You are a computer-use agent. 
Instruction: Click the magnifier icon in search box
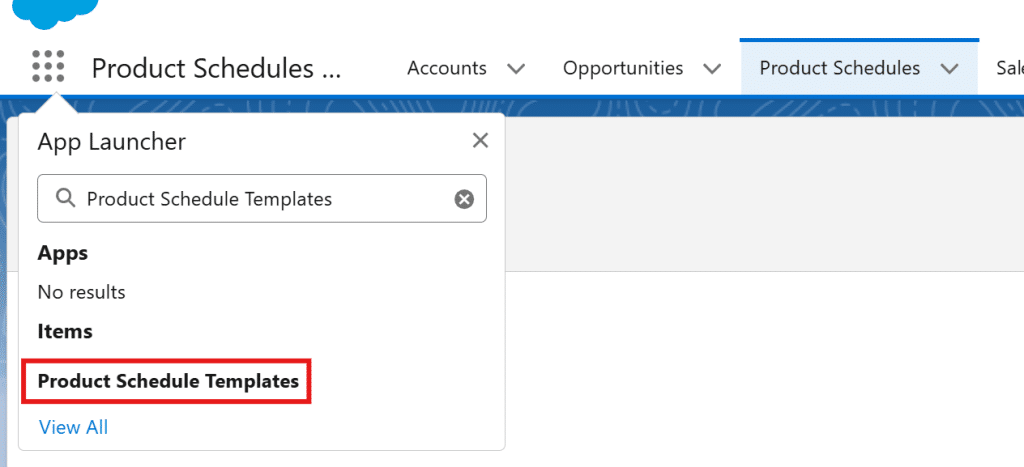pos(66,199)
